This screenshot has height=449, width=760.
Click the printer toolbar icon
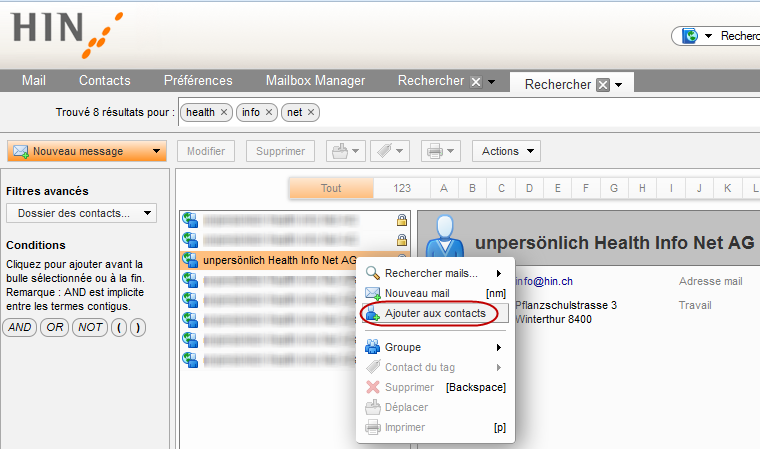(x=435, y=151)
